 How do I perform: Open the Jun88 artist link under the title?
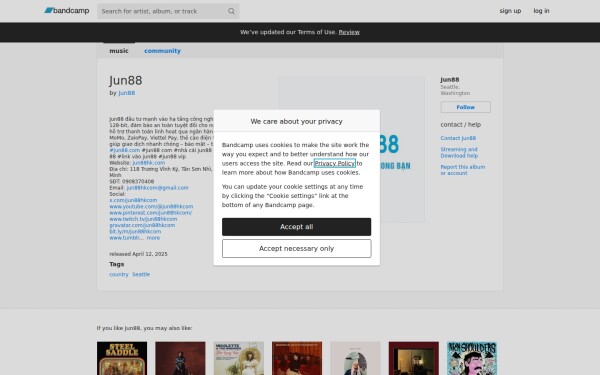tap(126, 93)
